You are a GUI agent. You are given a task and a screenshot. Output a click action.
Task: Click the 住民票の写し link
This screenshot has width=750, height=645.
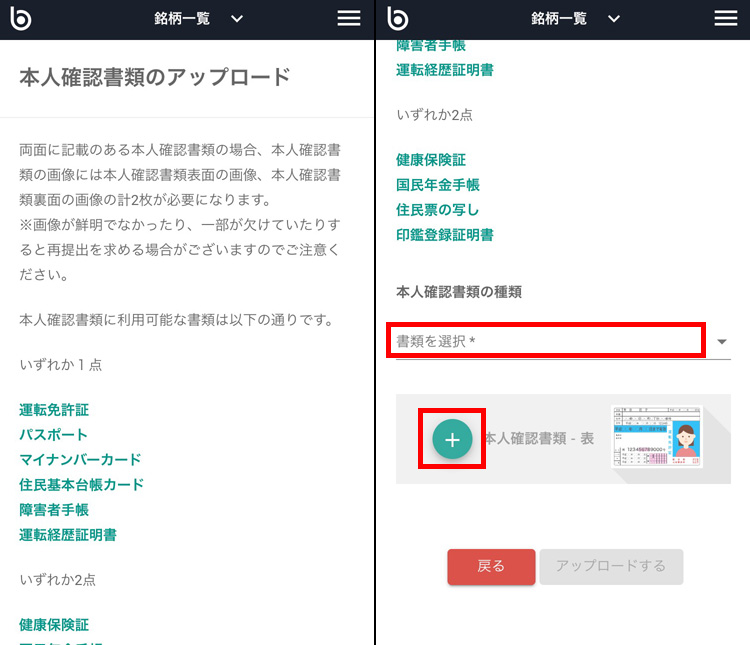tap(437, 210)
